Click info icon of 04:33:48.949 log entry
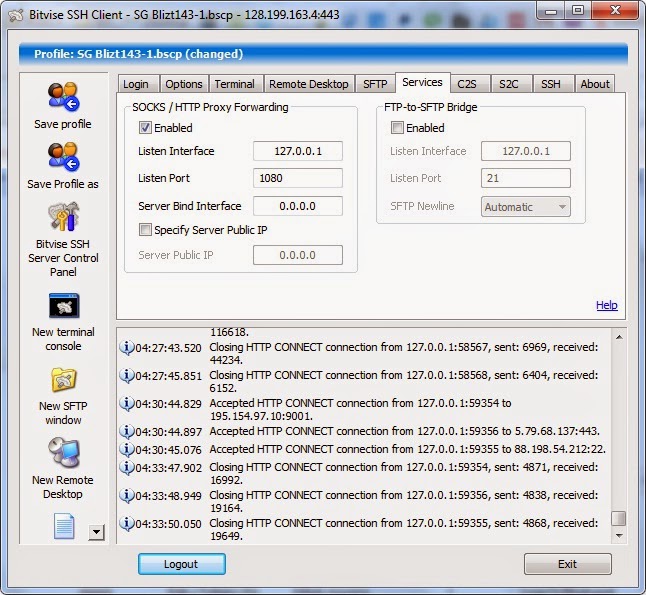 [127, 495]
